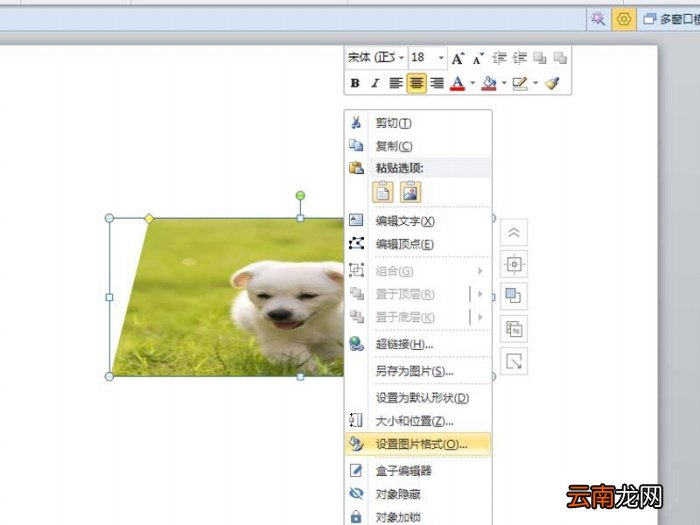Viewport: 700px width, 525px height.
Task: Click the Cut (剪切) menu entry
Action: 418,123
